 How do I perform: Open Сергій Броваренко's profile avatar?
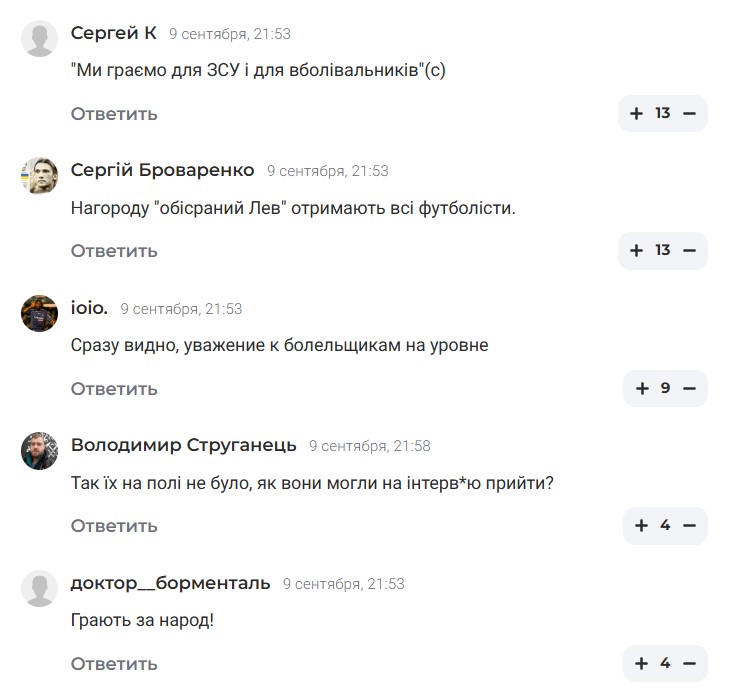tap(39, 175)
